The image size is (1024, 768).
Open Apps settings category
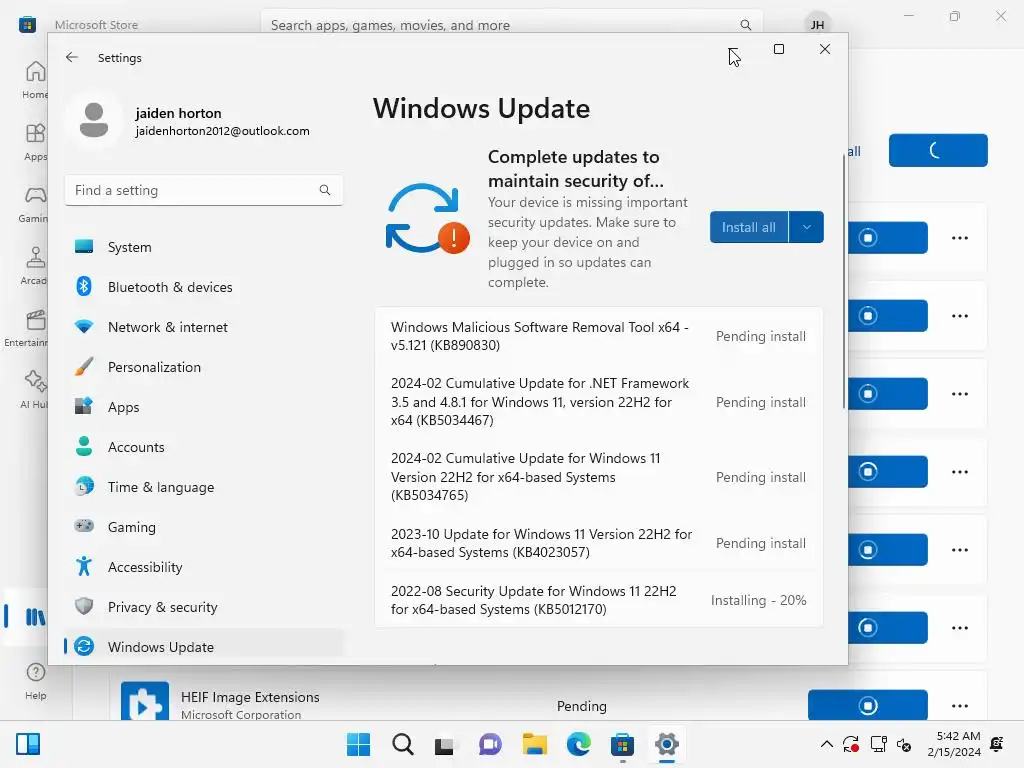tap(204, 407)
